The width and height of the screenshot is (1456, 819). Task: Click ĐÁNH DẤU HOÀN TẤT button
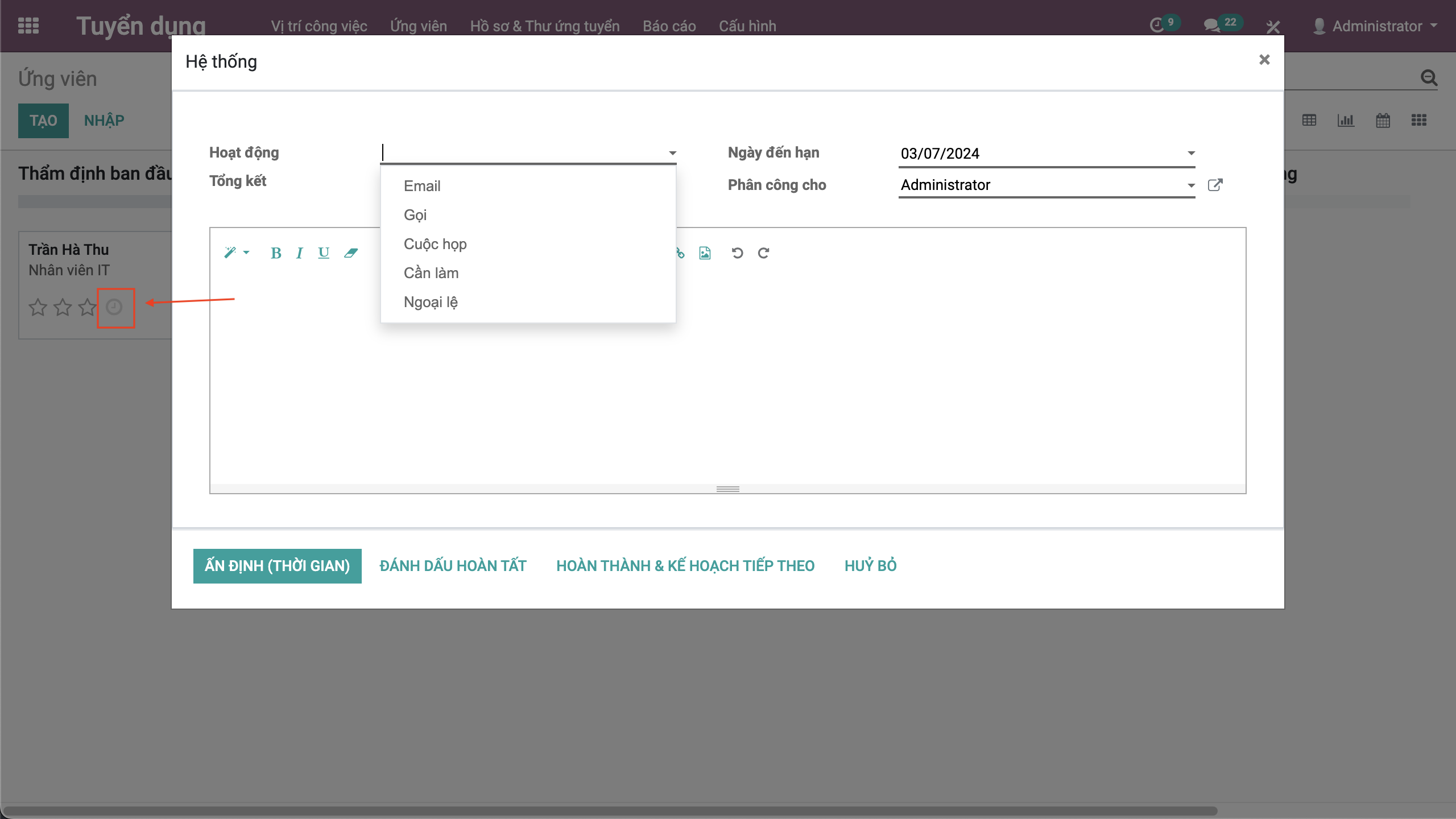click(453, 566)
